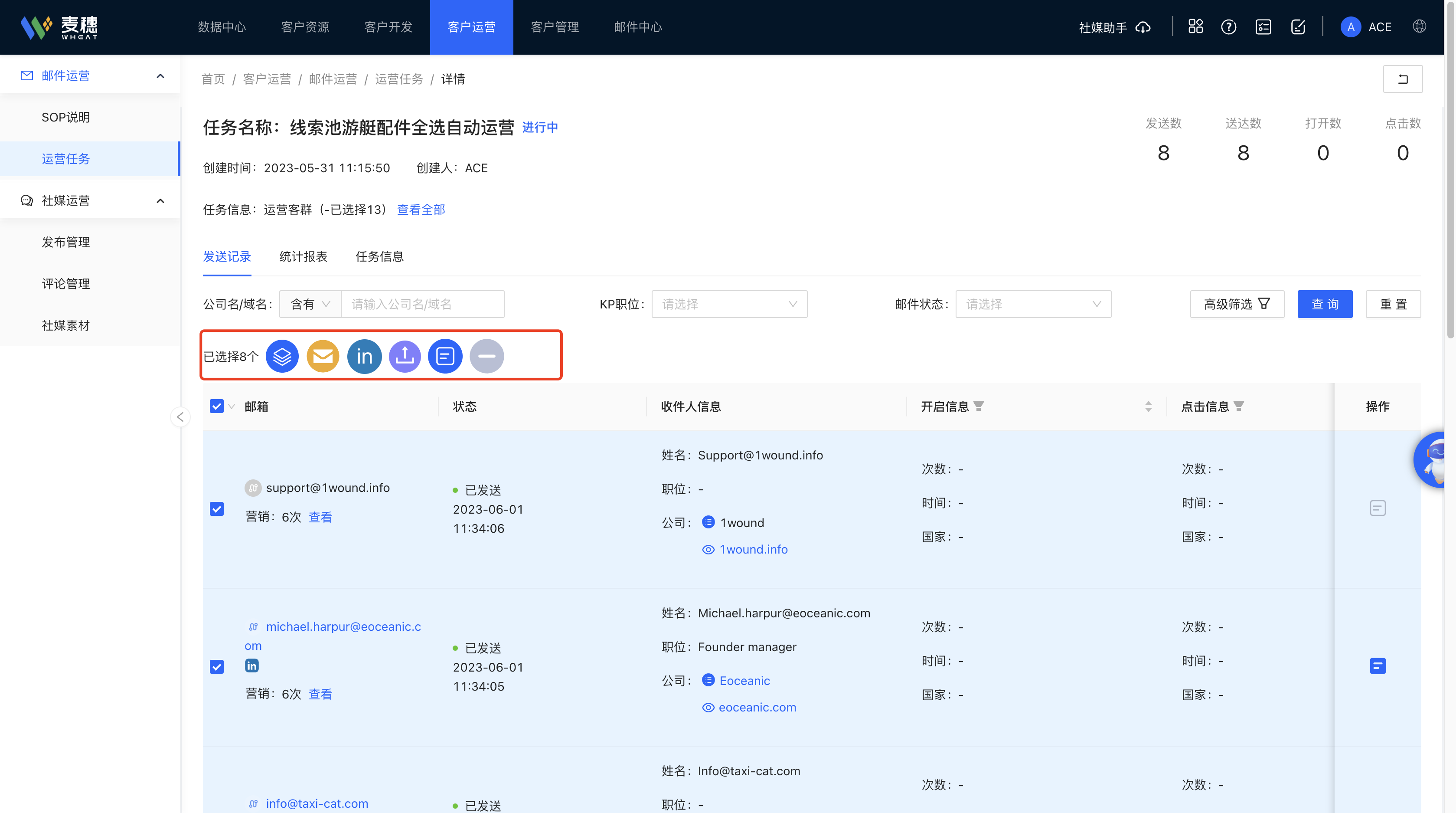This screenshot has width=1456, height=813.
Task: Open the 客户资源 top menu
Action: (305, 27)
